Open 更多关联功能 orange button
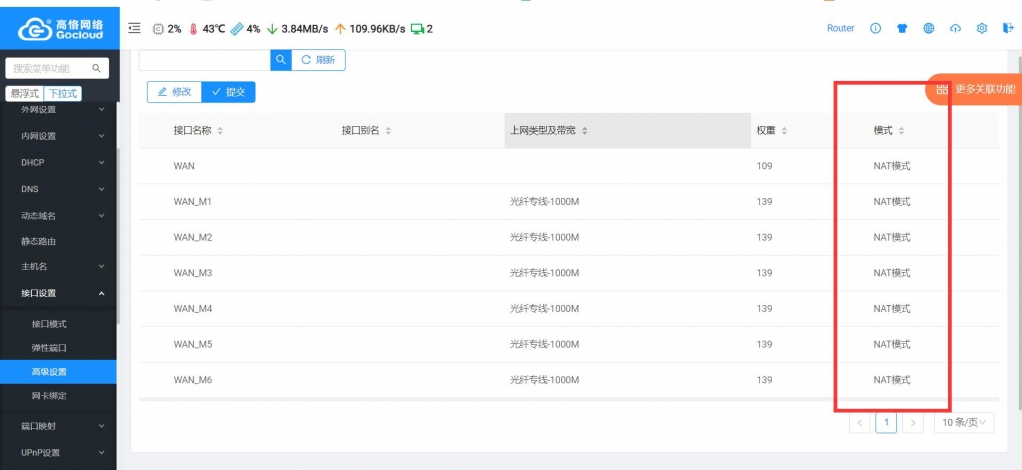The width and height of the screenshot is (1022, 470). [x=974, y=89]
